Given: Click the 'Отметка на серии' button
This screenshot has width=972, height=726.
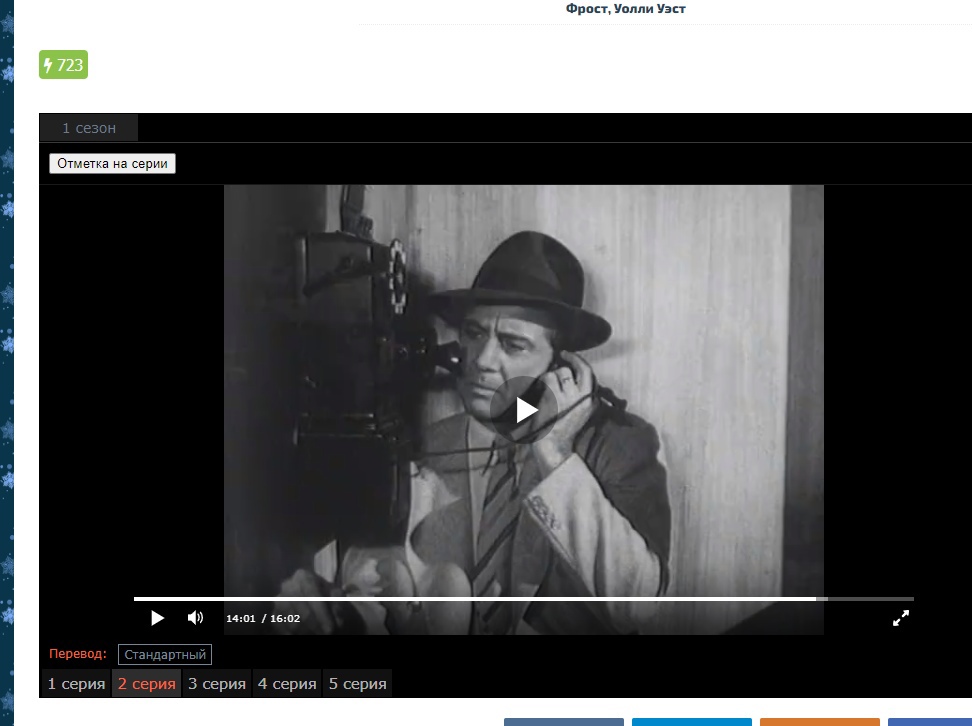Looking at the screenshot, I should (x=112, y=164).
